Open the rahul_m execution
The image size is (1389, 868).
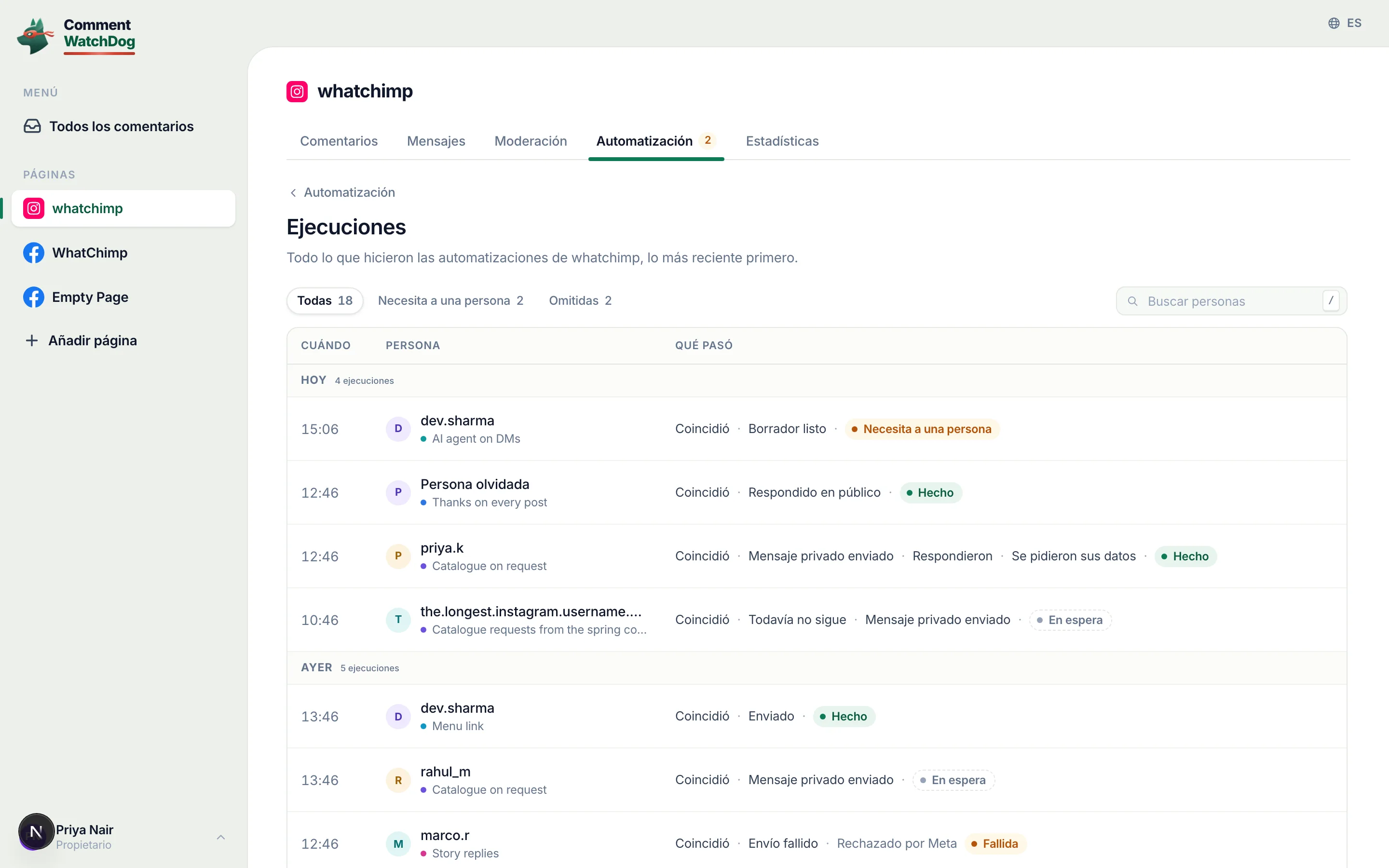817,780
